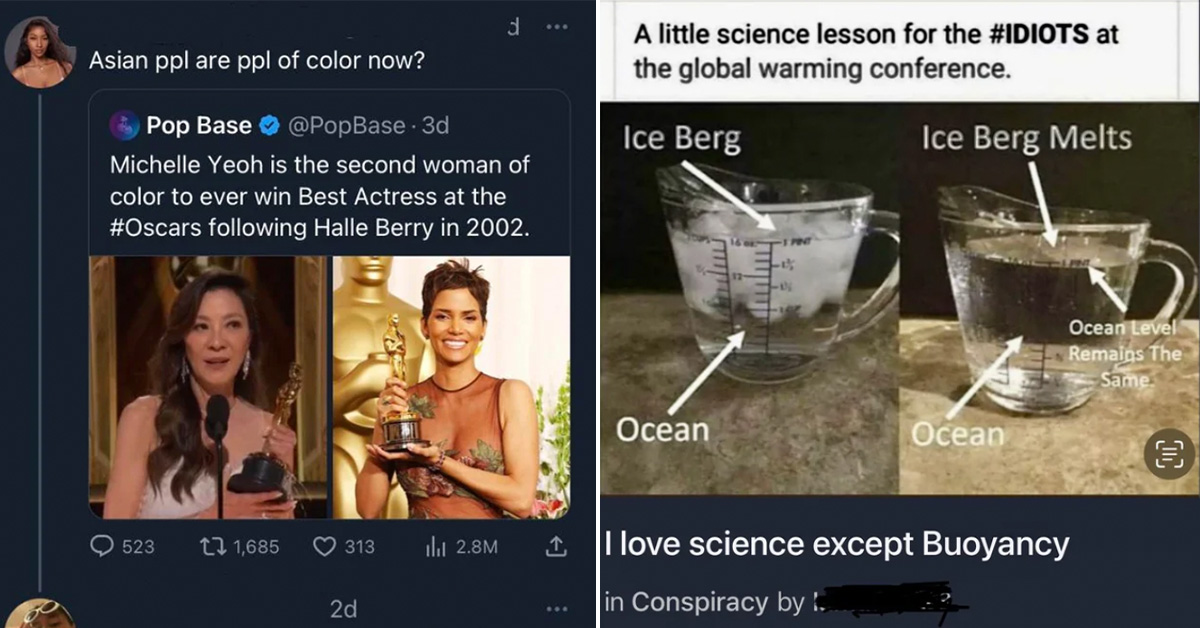The height and width of the screenshot is (628, 1200).
Task: Open the tweet's three-dot options menu
Action: click(x=556, y=28)
